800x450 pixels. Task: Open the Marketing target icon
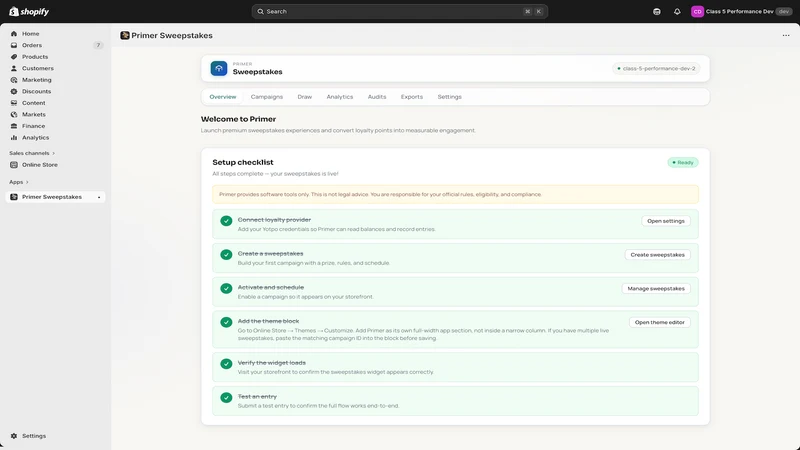[x=14, y=80]
